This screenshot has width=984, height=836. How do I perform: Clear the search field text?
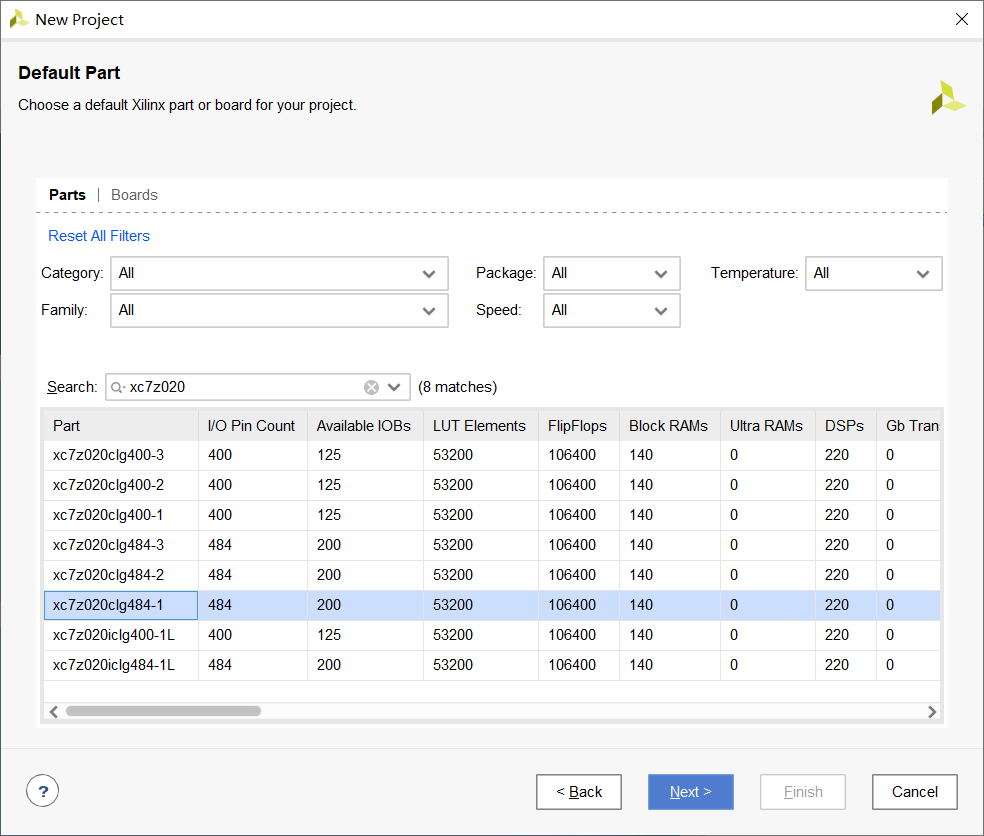coord(371,387)
